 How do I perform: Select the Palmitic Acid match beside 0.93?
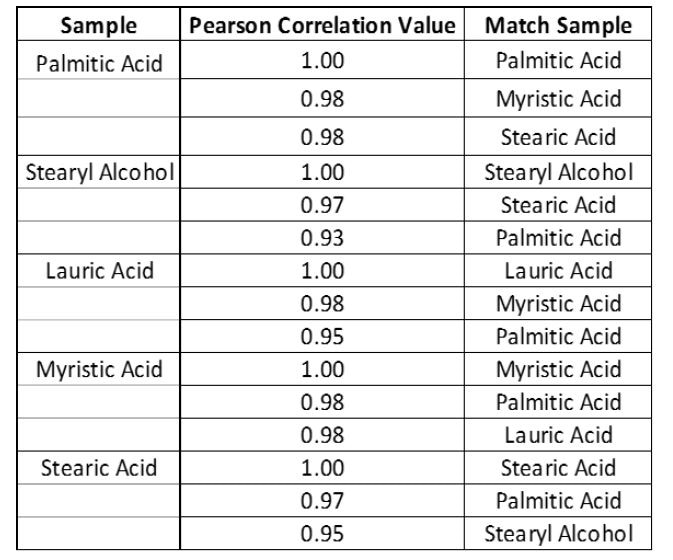click(558, 238)
